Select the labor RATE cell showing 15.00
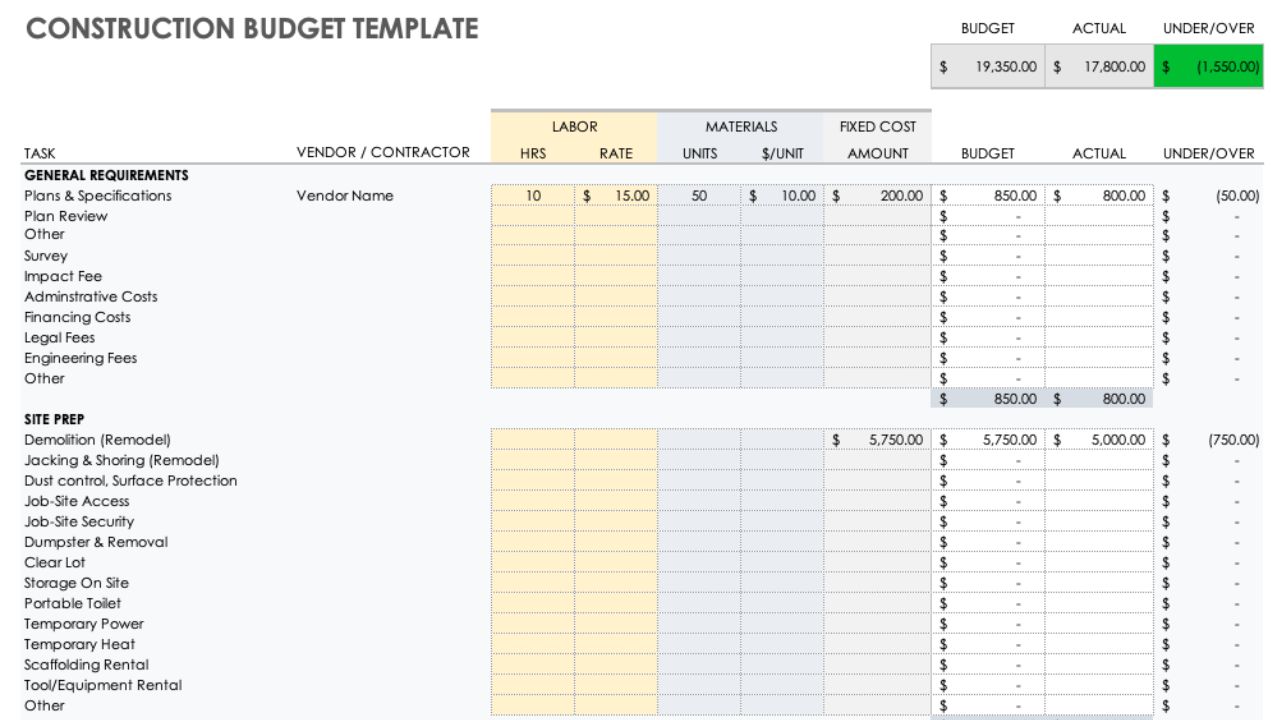Image resolution: width=1280 pixels, height=720 pixels. 614,196
